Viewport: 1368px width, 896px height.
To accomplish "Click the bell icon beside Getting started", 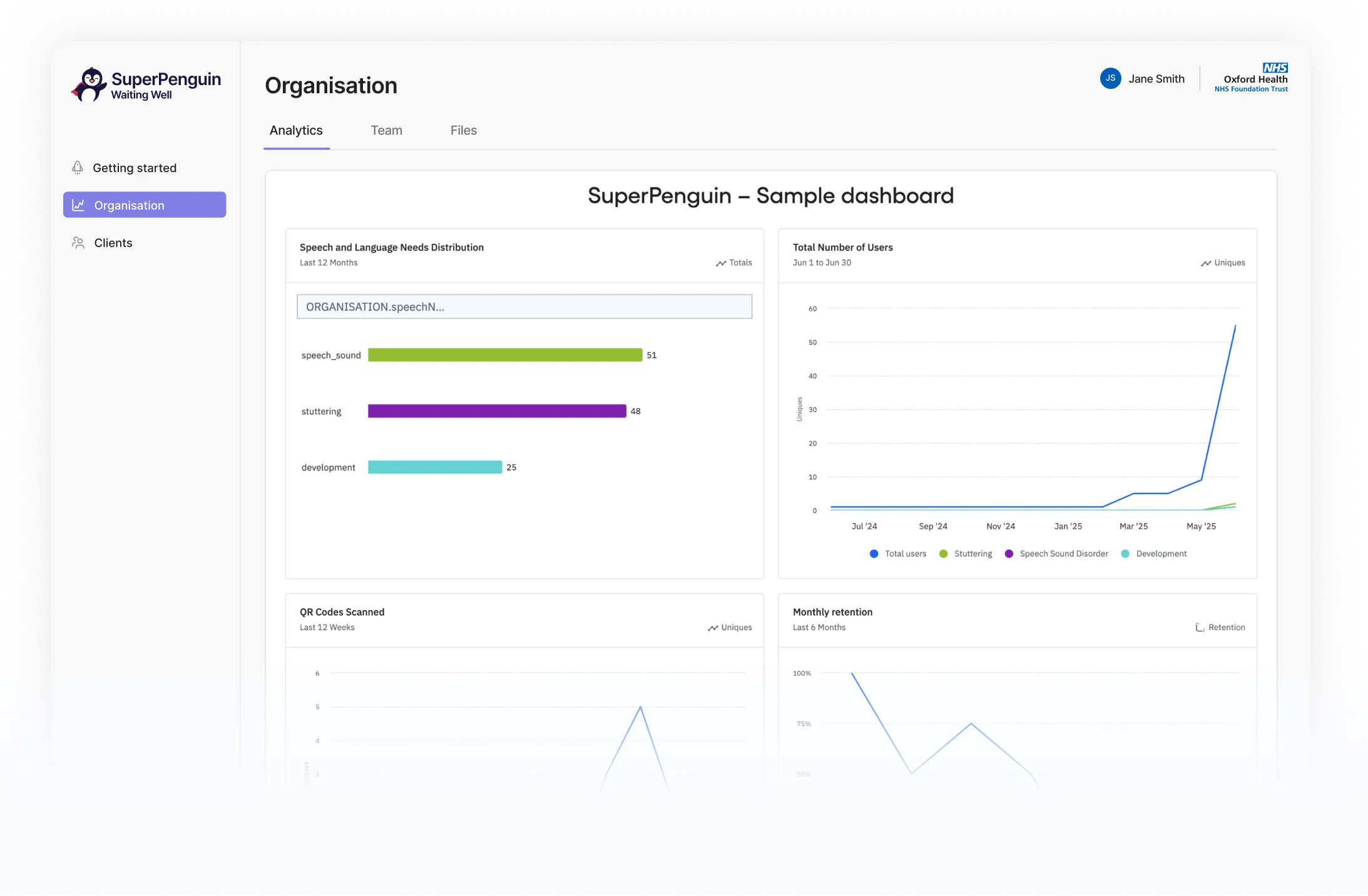I will point(78,168).
